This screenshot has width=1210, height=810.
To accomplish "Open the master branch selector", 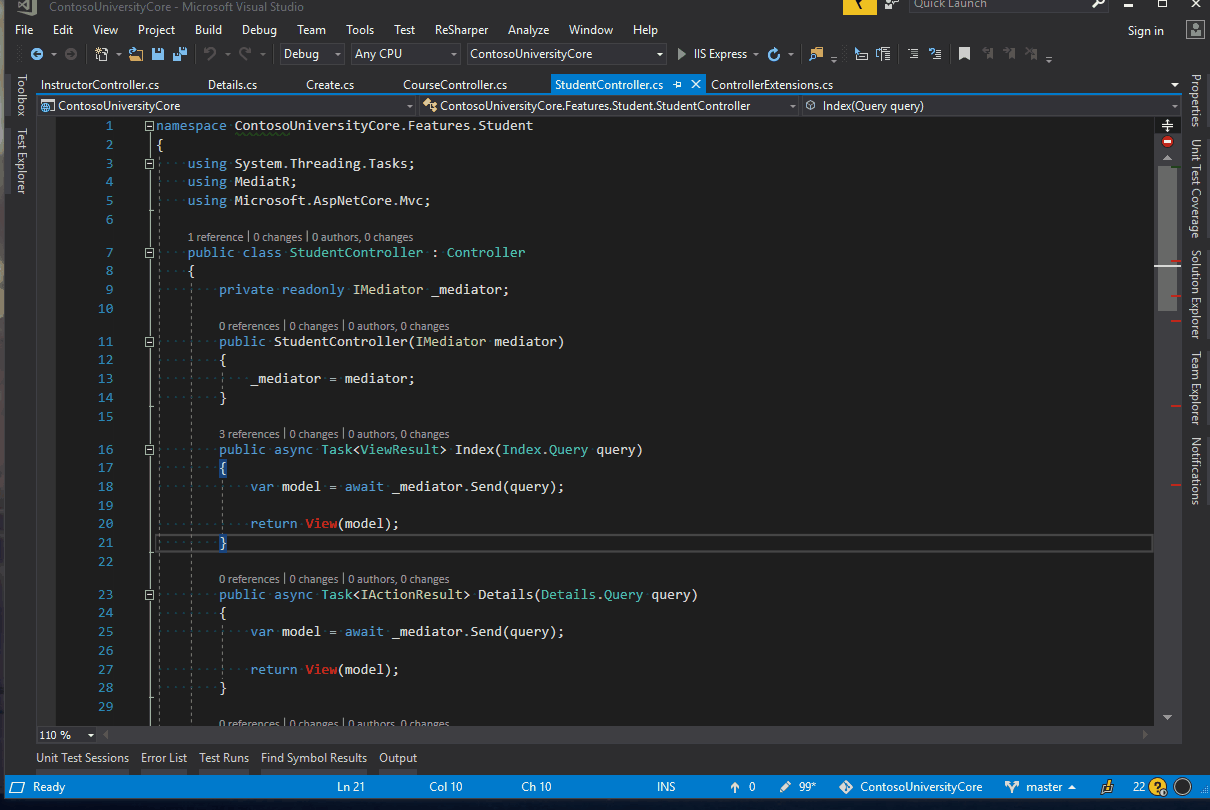I will pyautogui.click(x=1040, y=787).
